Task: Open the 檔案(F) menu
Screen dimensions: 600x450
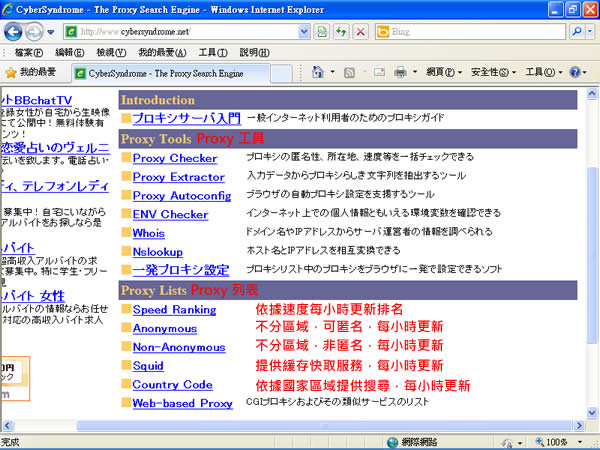Action: coord(29,52)
